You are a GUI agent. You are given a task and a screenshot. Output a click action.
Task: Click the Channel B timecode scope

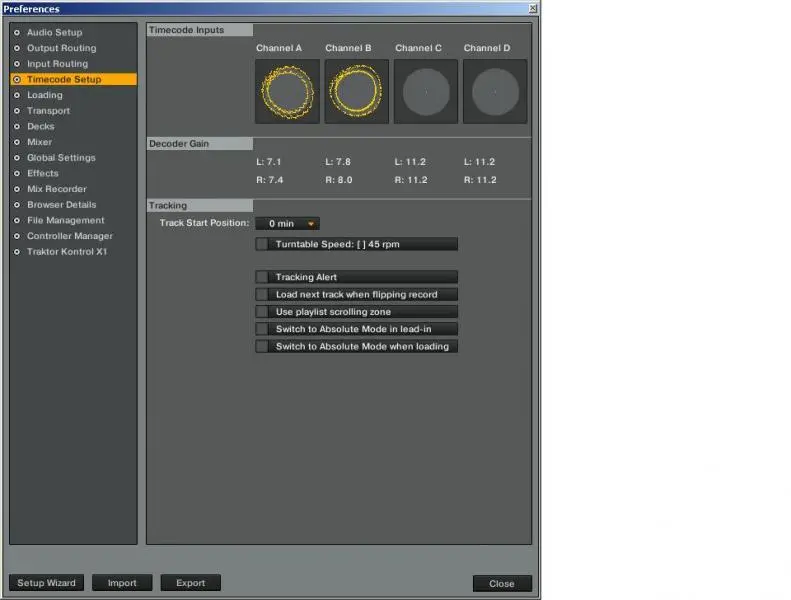[356, 92]
